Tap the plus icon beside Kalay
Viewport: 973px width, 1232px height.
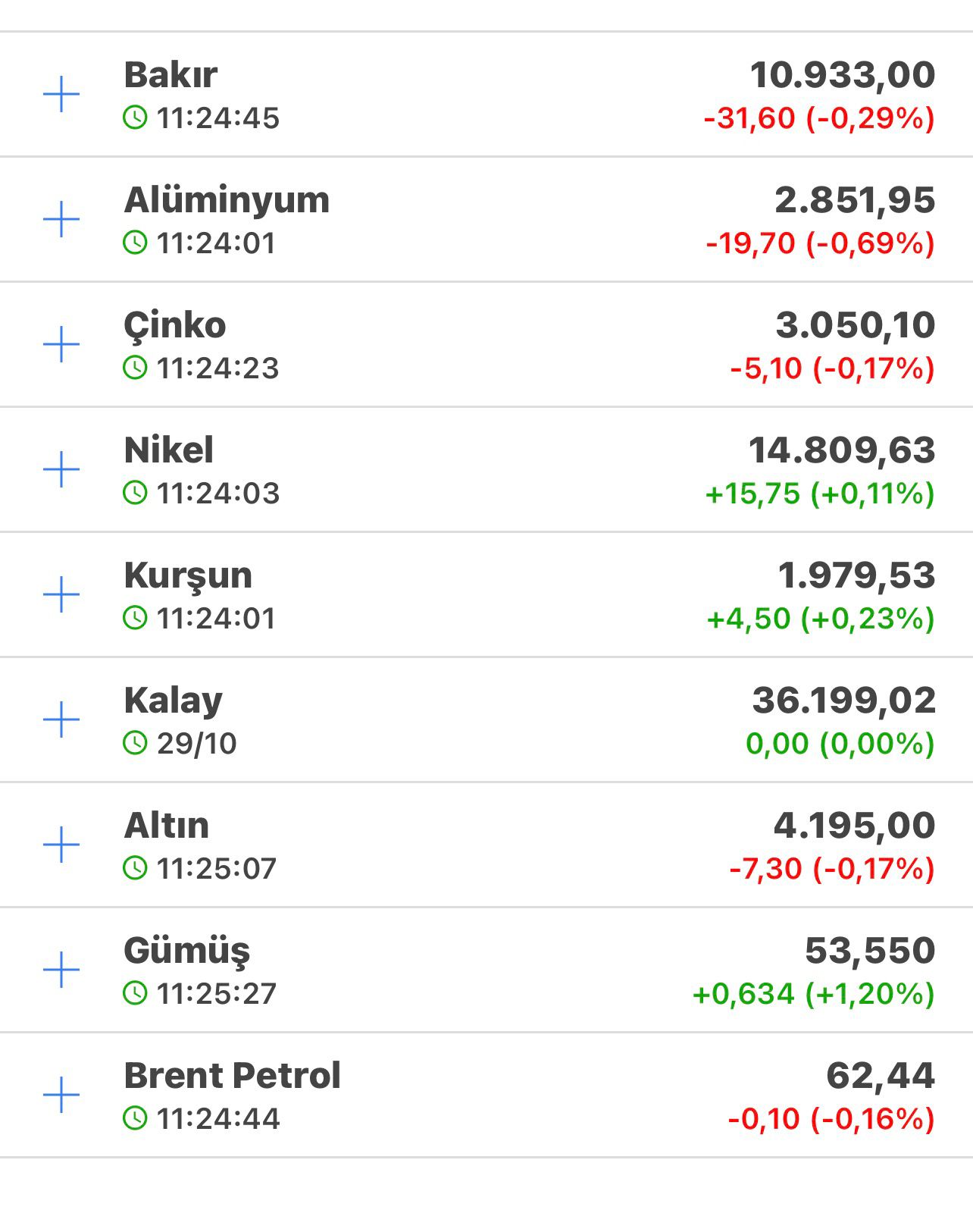pos(61,719)
